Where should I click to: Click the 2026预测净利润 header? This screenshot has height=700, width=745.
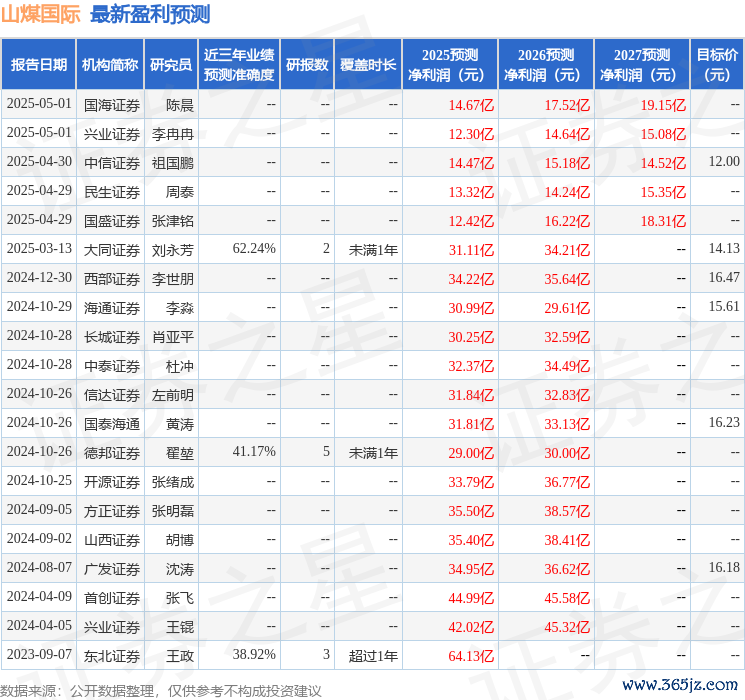pyautogui.click(x=546, y=65)
